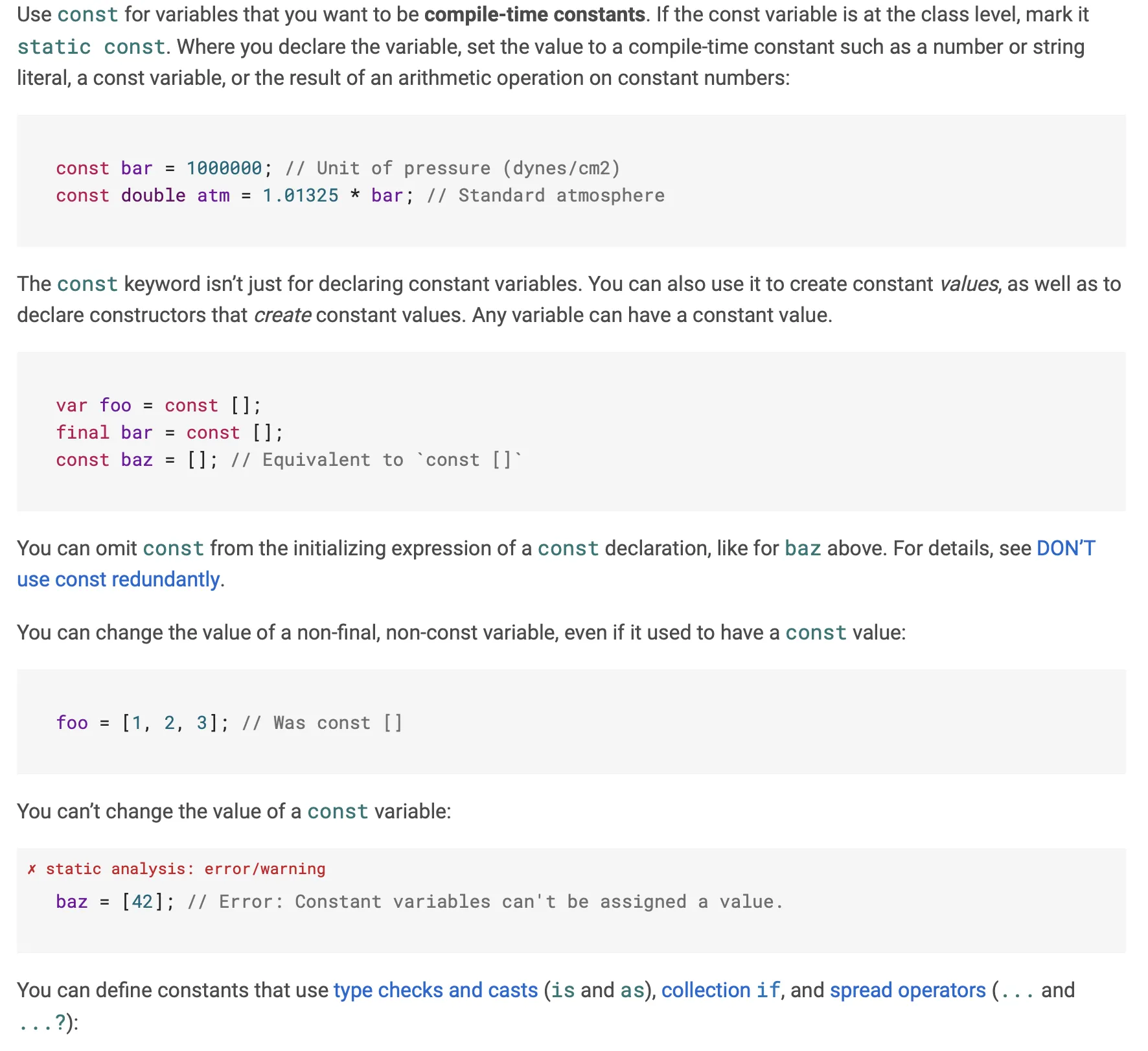The height and width of the screenshot is (1051, 1148).
Task: Click the bold "compile-time constants" text
Action: click(534, 14)
